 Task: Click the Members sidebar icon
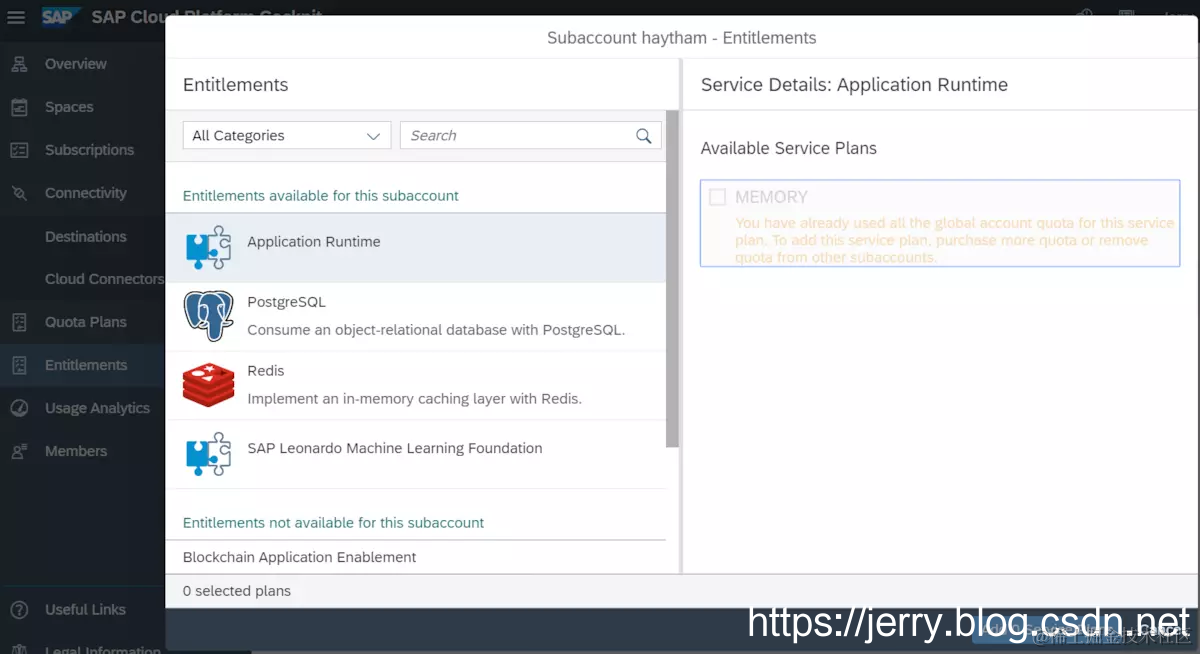pyautogui.click(x=19, y=451)
